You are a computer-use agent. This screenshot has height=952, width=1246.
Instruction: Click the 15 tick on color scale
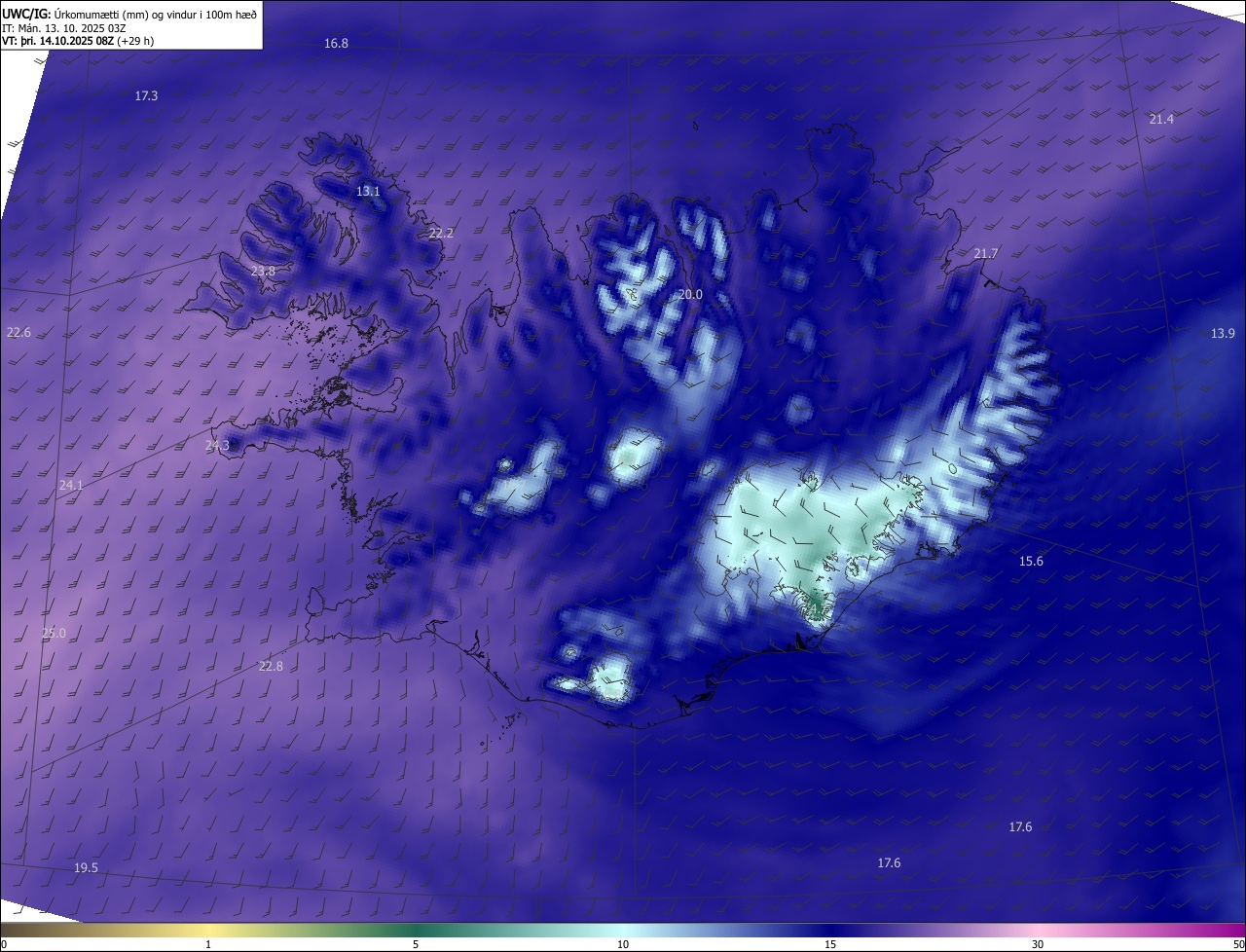[830, 945]
